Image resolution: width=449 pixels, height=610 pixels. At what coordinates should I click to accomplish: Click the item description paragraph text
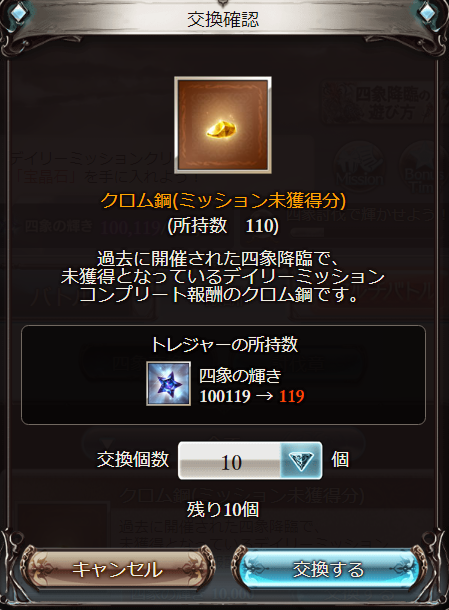pos(223,277)
